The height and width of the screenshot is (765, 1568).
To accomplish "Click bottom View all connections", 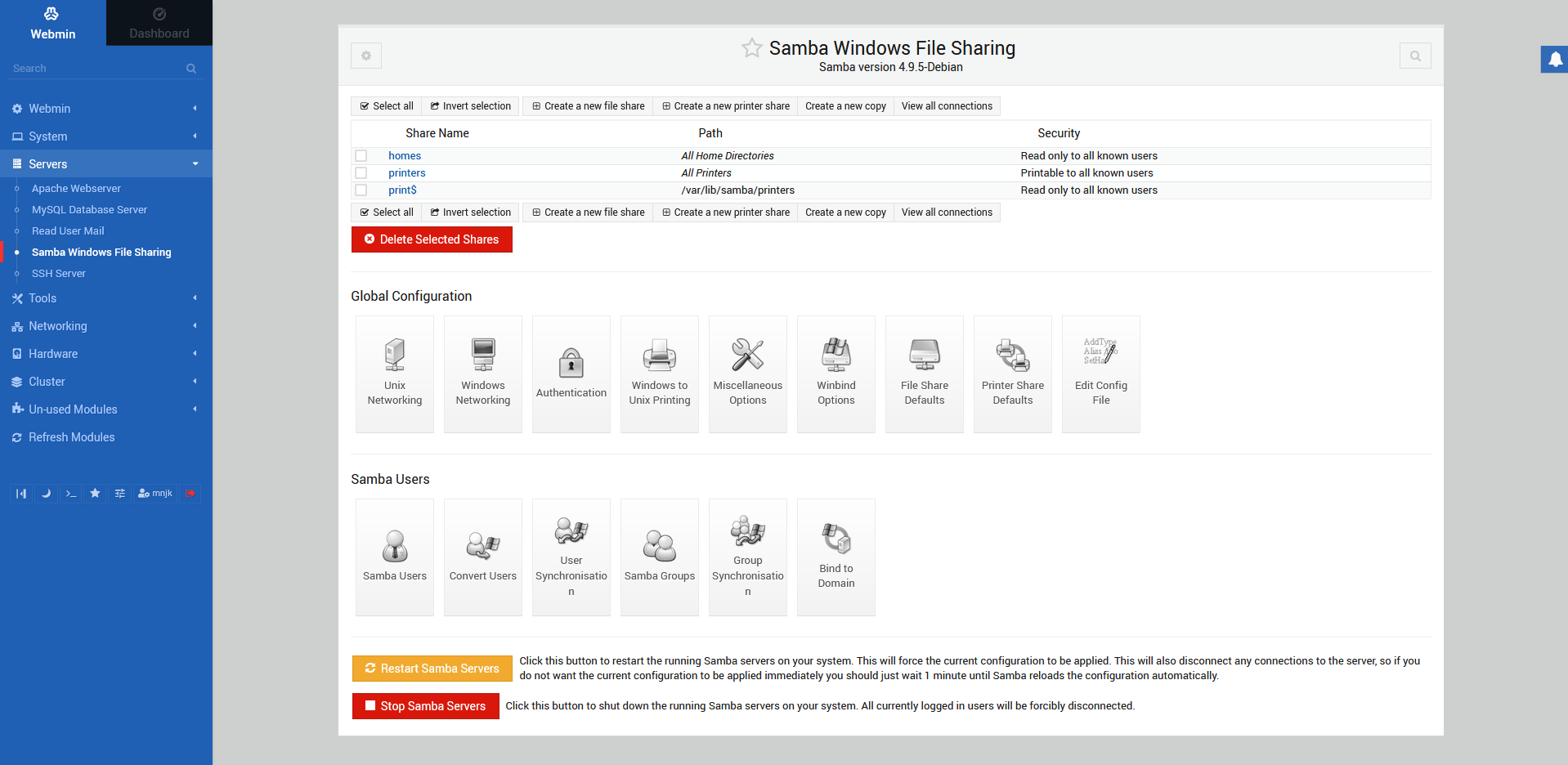I will point(947,212).
